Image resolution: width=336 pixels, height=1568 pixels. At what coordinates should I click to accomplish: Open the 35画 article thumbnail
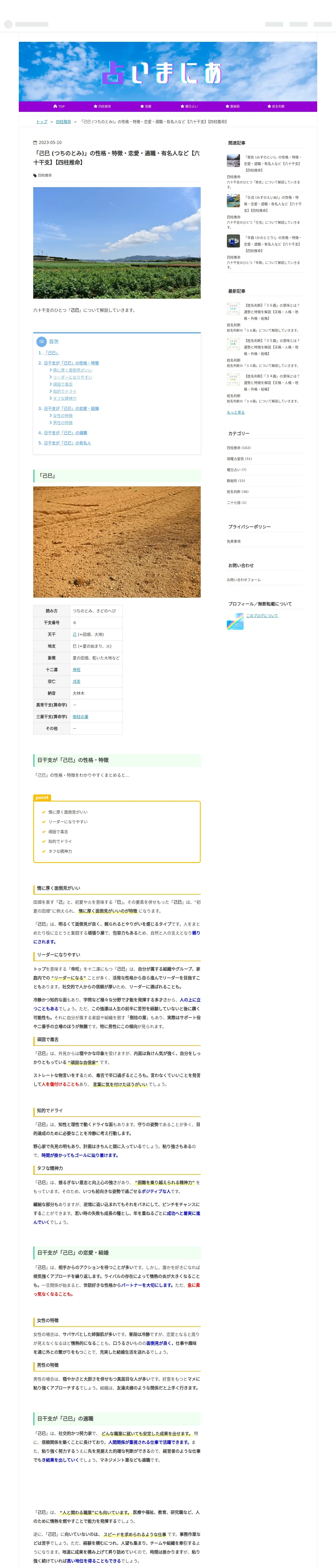[233, 344]
